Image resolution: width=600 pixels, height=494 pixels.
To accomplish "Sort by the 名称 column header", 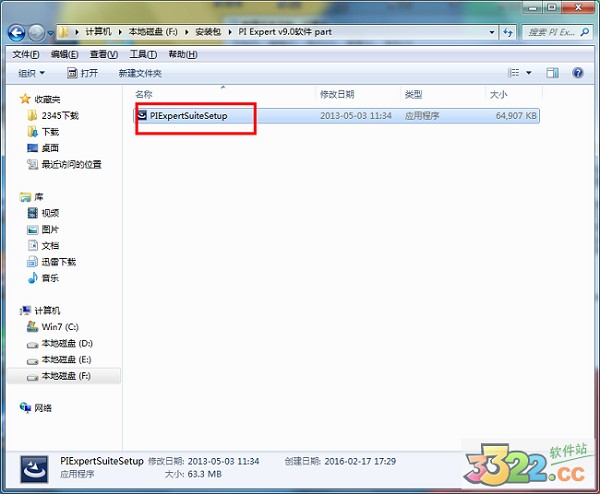I will (144, 94).
